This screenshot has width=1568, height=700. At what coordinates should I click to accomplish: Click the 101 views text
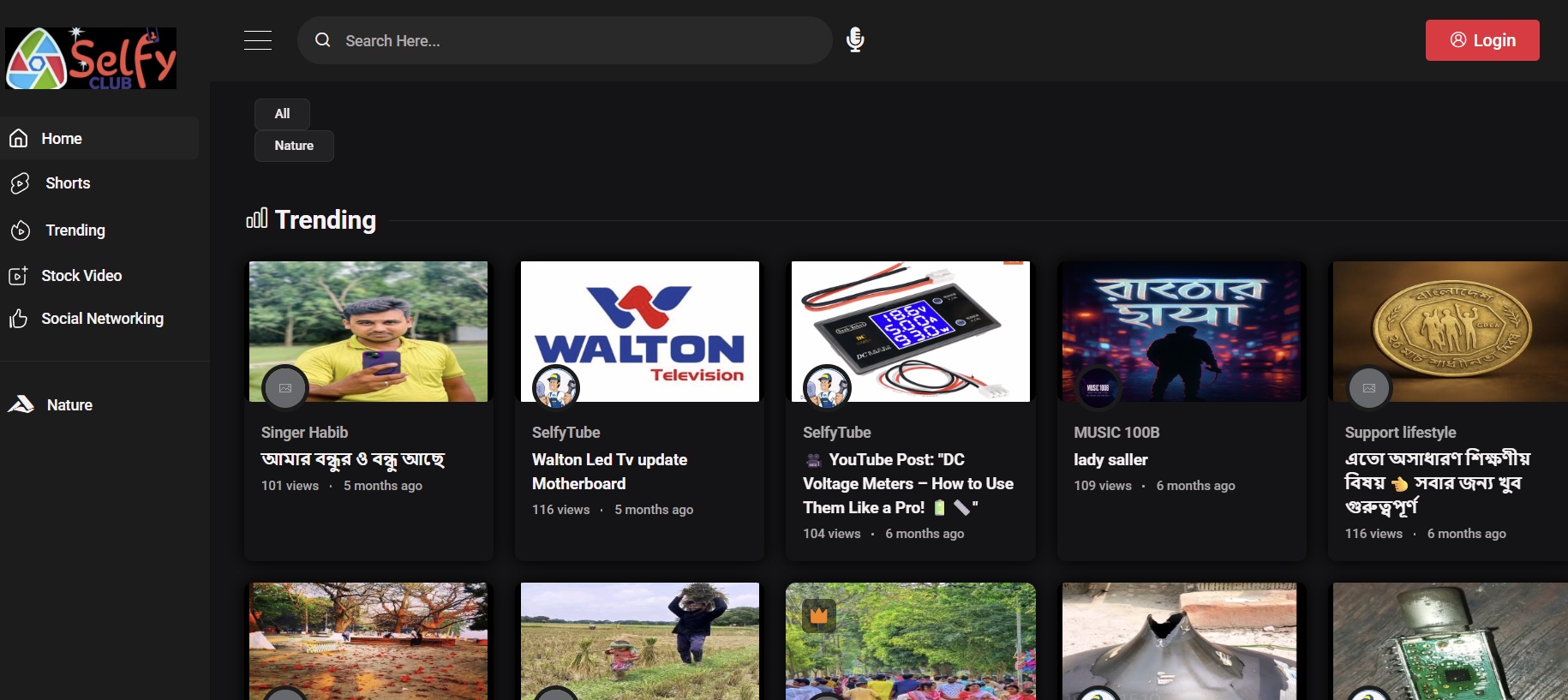[x=290, y=486]
